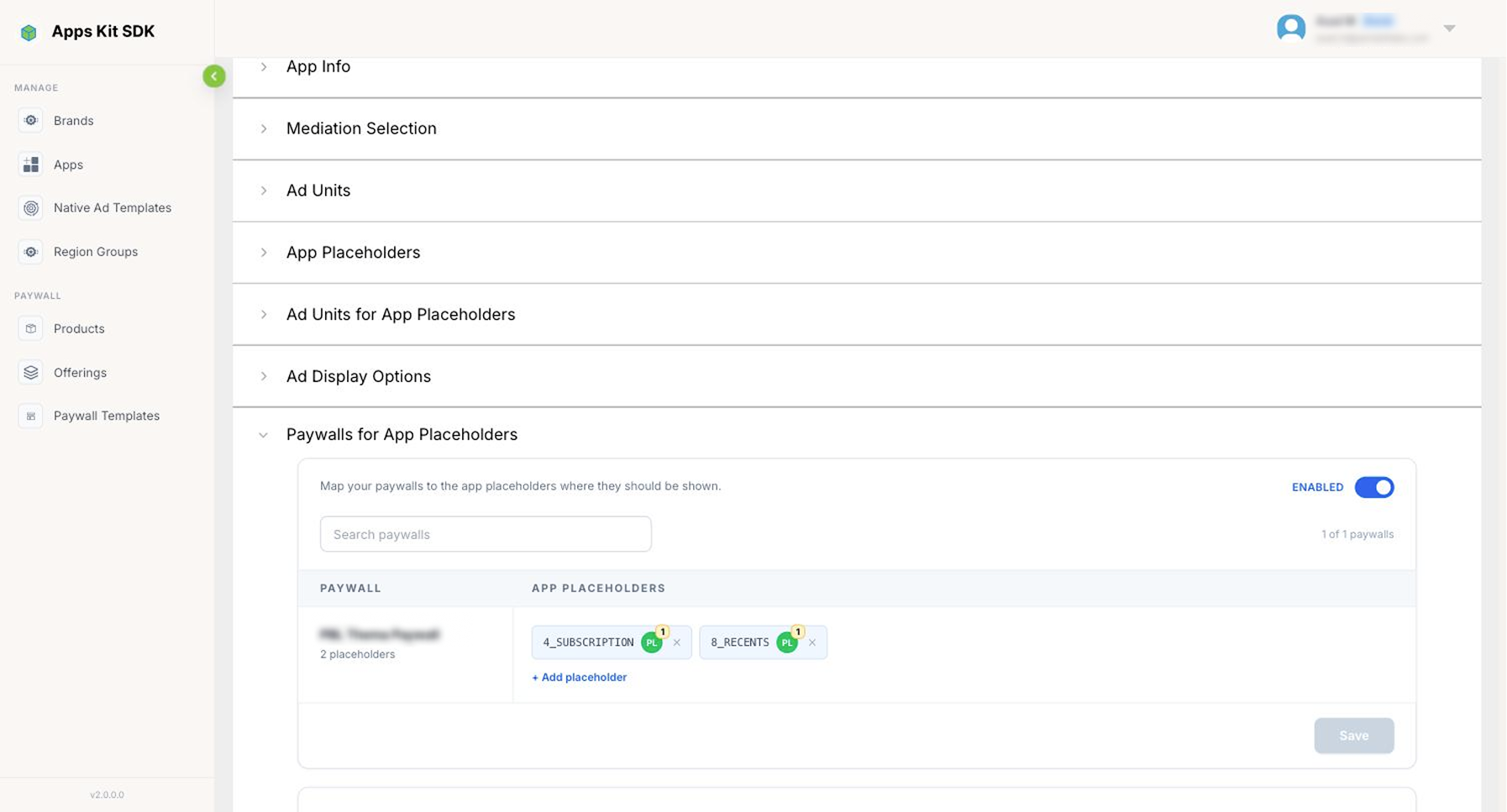Click the '1 of 1 paywalls' count
The width and height of the screenshot is (1507, 812).
pyautogui.click(x=1357, y=535)
